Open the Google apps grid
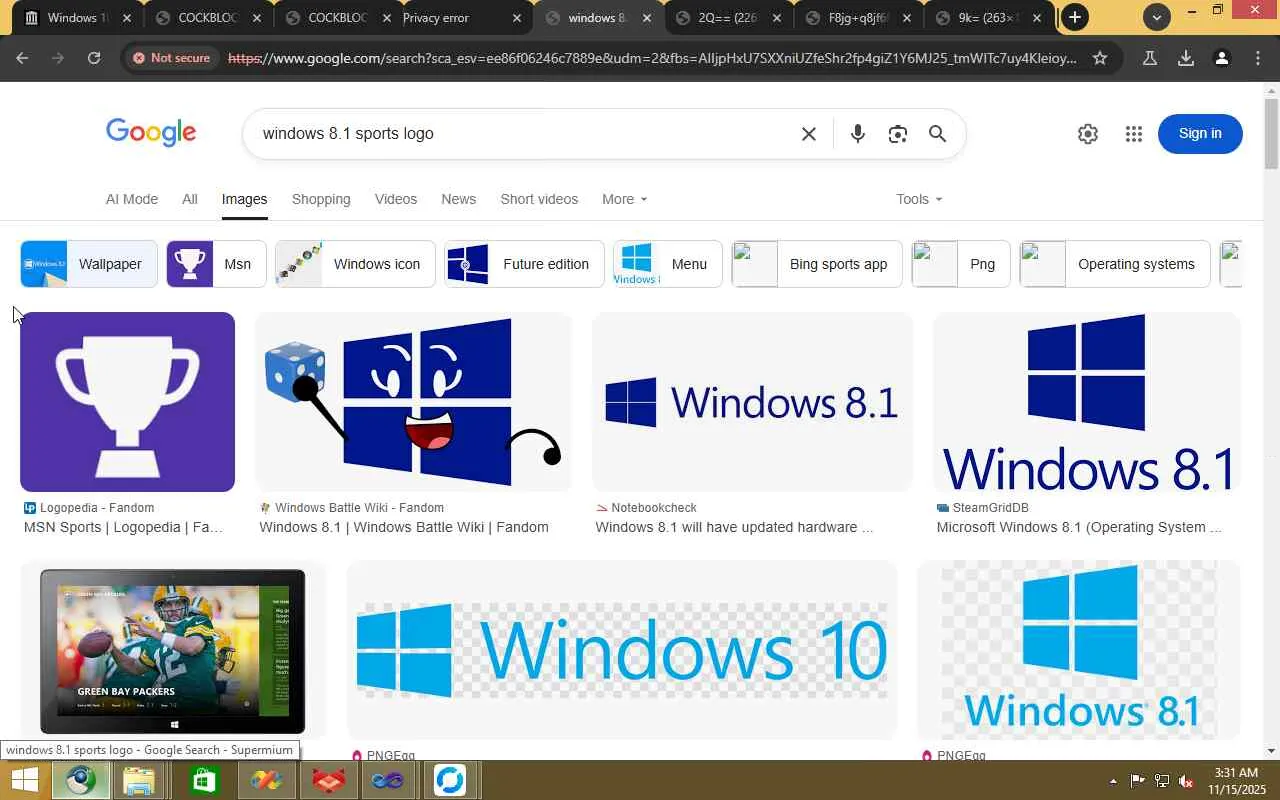 point(1133,134)
